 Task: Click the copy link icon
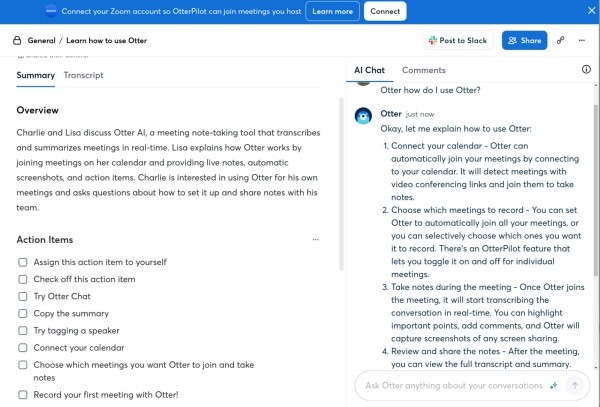coord(560,41)
